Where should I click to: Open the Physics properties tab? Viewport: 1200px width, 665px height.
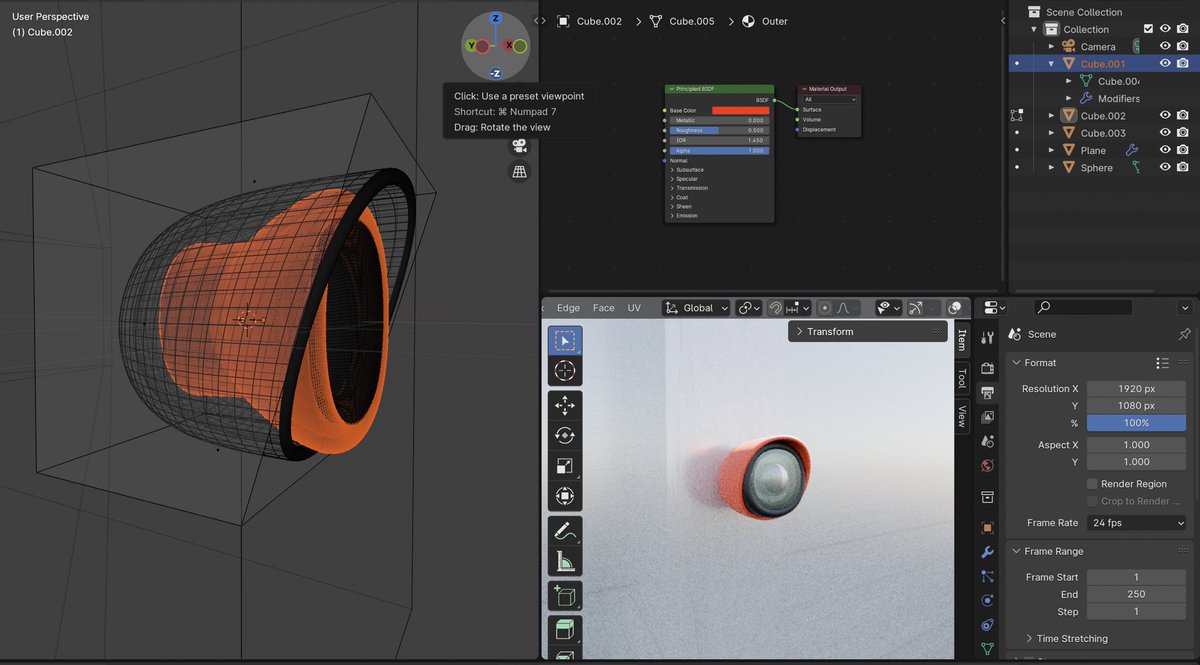coord(988,600)
